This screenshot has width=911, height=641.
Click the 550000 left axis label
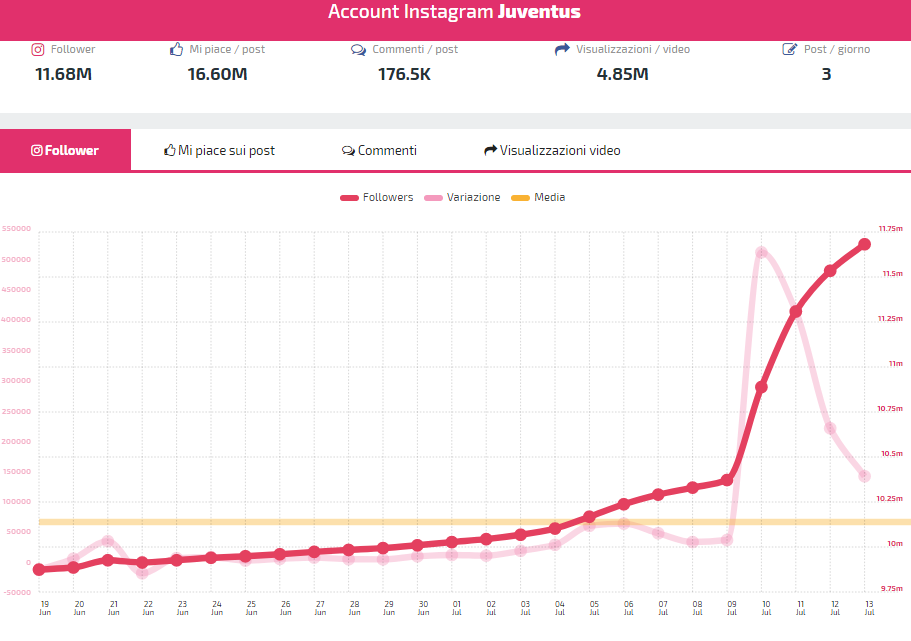16,229
